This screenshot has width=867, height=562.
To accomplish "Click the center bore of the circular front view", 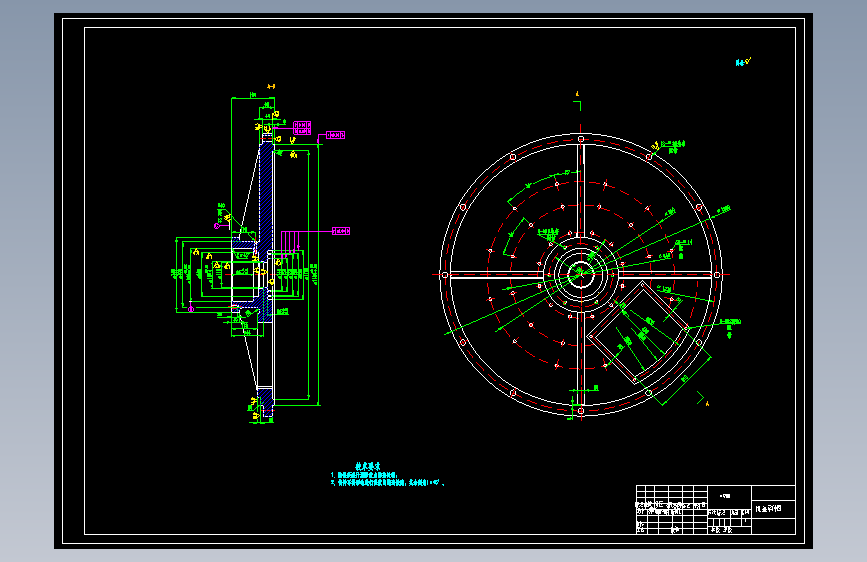I will 581,274.
